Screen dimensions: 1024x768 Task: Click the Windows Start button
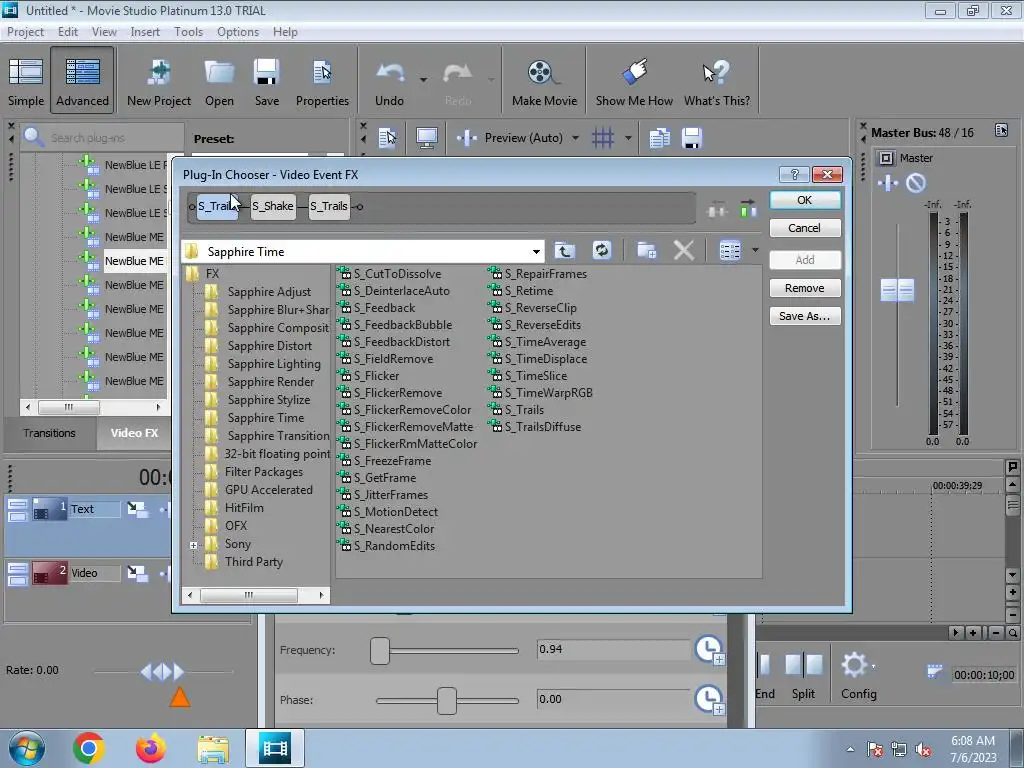[26, 748]
